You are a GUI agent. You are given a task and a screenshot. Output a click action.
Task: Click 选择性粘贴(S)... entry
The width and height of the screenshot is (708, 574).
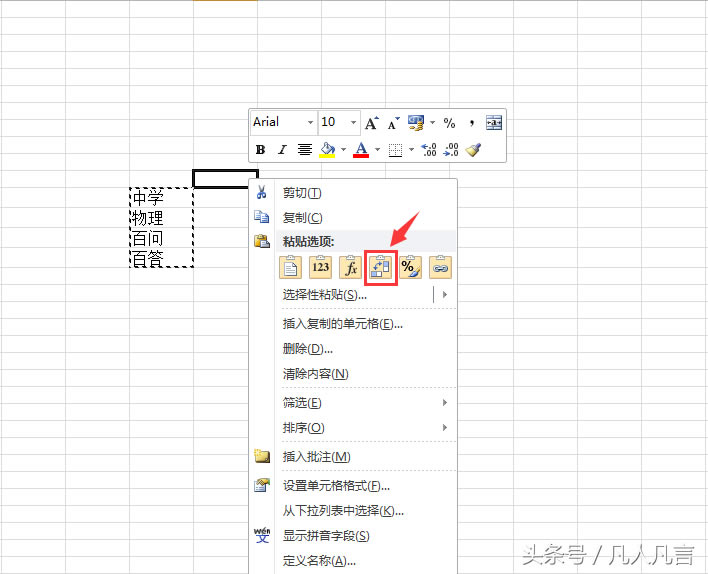(x=325, y=295)
